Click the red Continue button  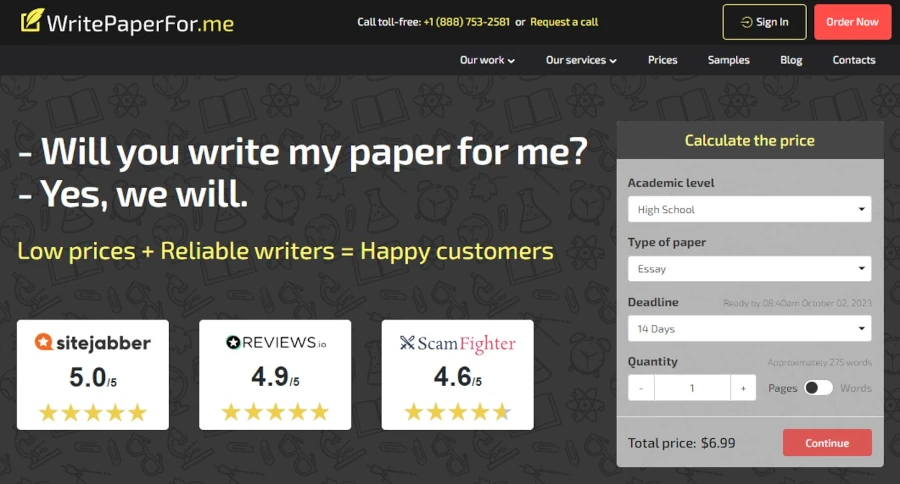(827, 443)
